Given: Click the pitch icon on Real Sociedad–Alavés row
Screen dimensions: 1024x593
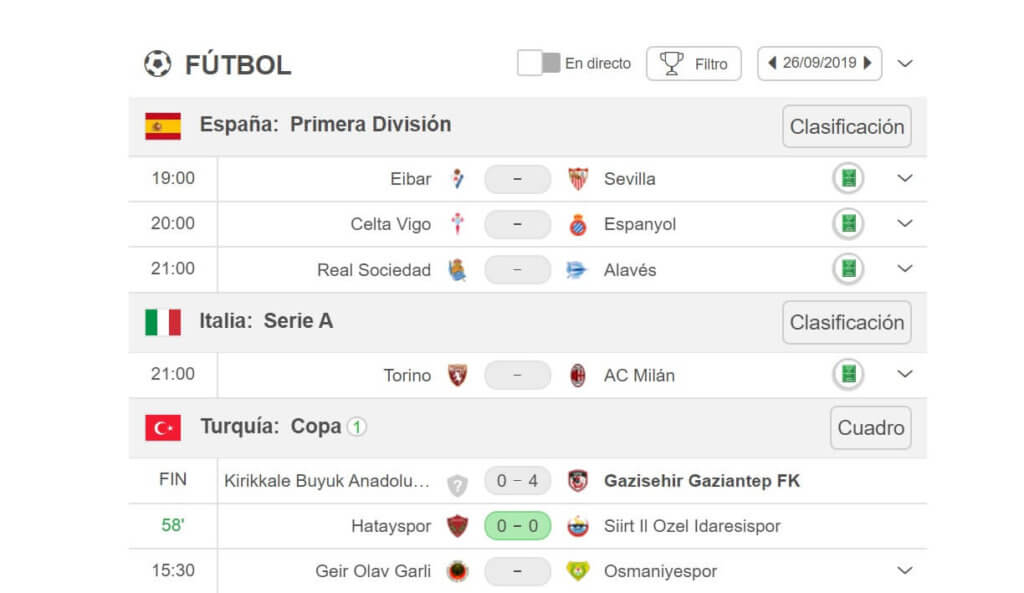Looking at the screenshot, I should click(x=848, y=269).
